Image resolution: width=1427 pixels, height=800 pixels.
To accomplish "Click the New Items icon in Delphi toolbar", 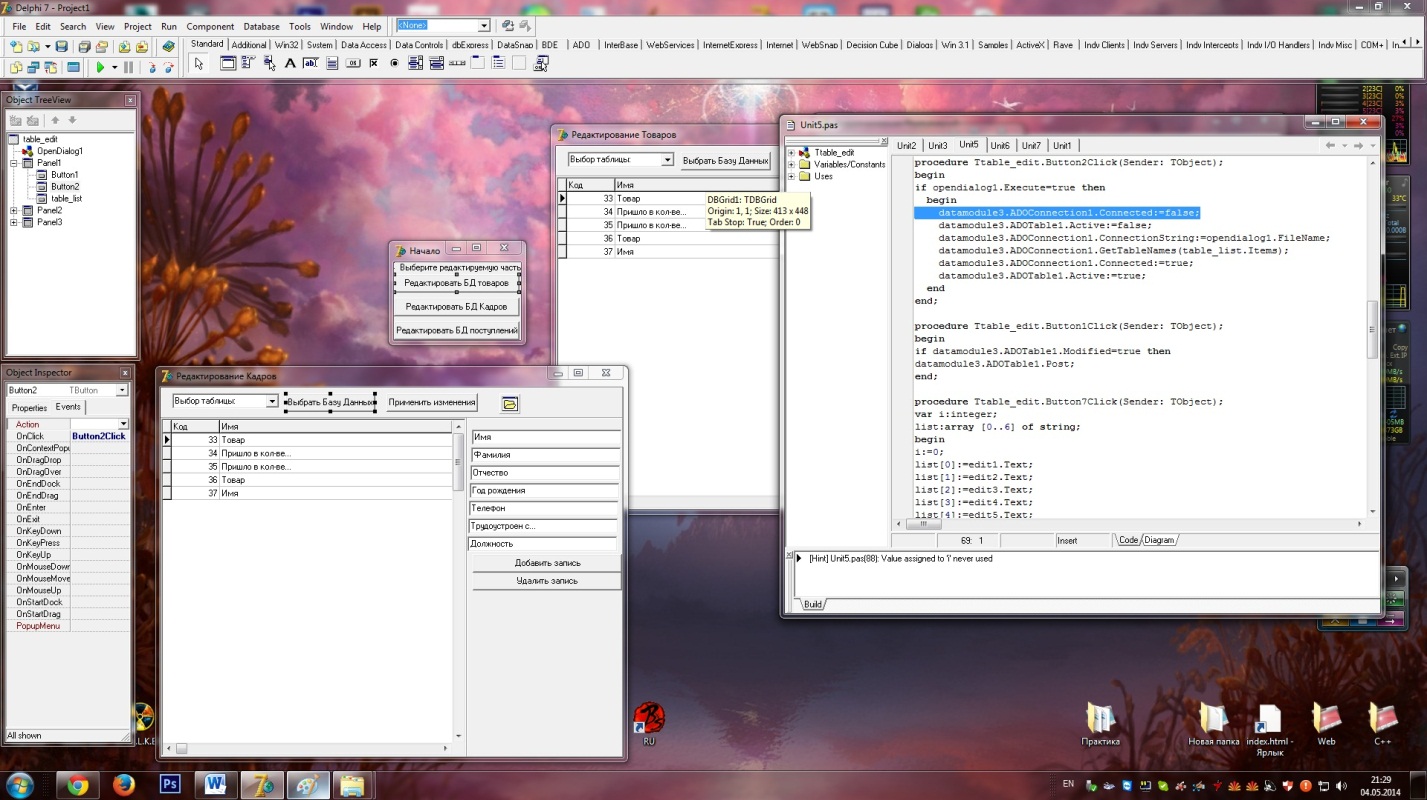I will (17, 46).
